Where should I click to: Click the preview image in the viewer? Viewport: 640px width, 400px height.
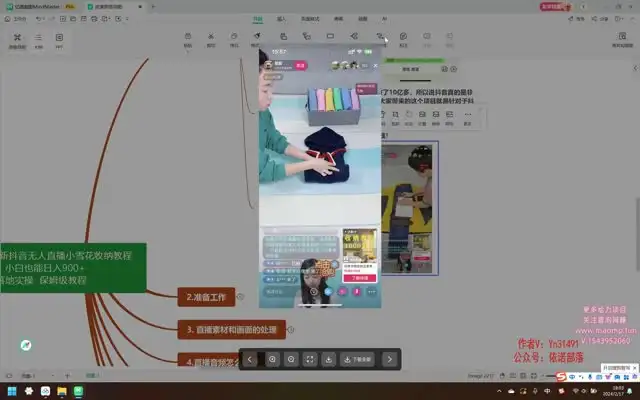[x=320, y=175]
